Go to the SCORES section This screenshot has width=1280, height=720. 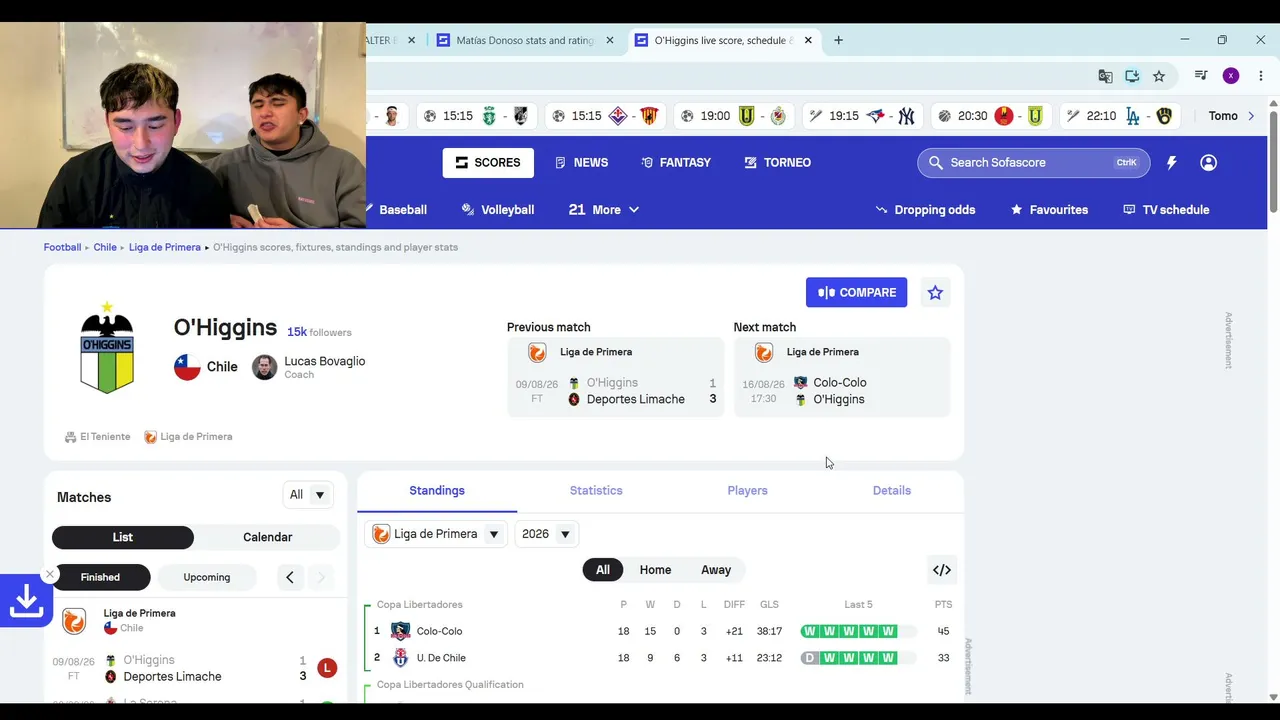point(488,163)
